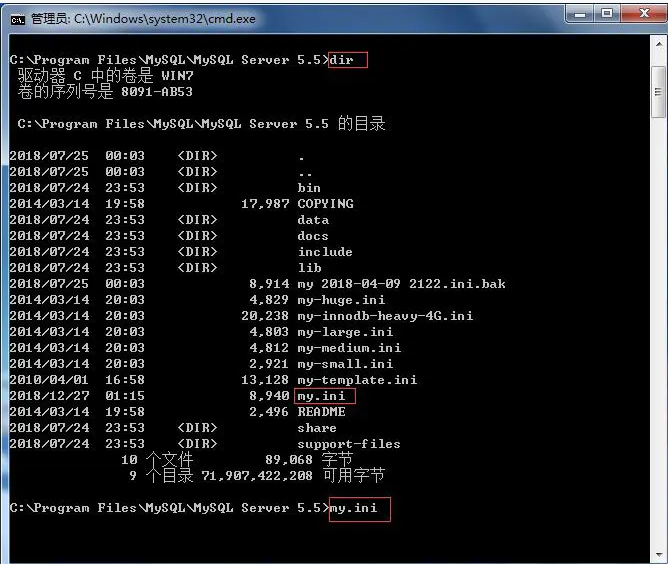This screenshot has height=564, width=668.
Task: Click the time '01:15' entry
Action: point(125,396)
